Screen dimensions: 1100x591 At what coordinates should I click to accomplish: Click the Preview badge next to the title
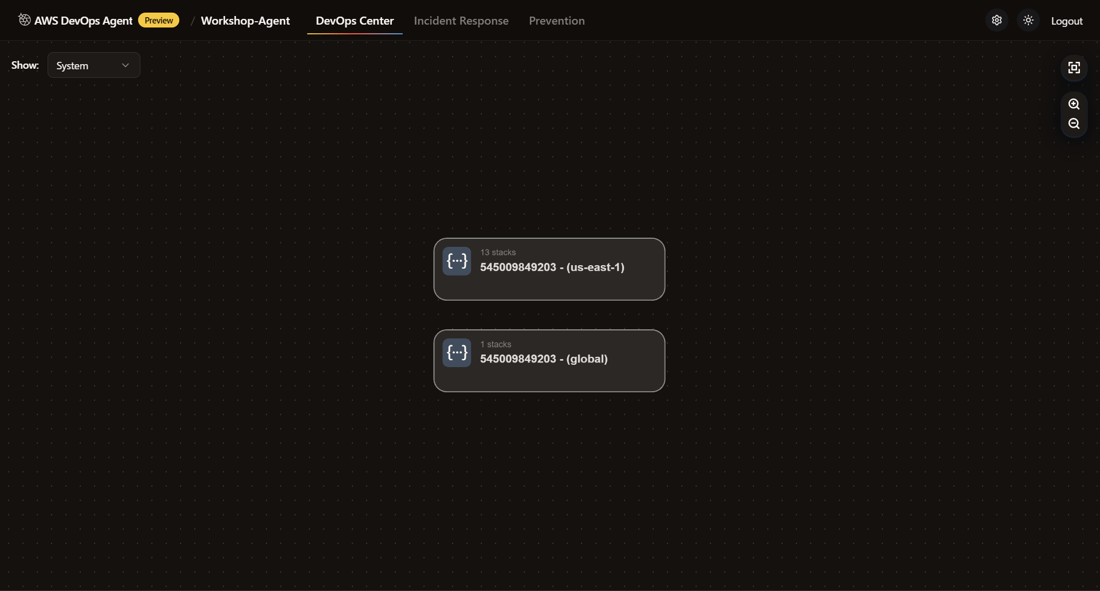tap(157, 18)
